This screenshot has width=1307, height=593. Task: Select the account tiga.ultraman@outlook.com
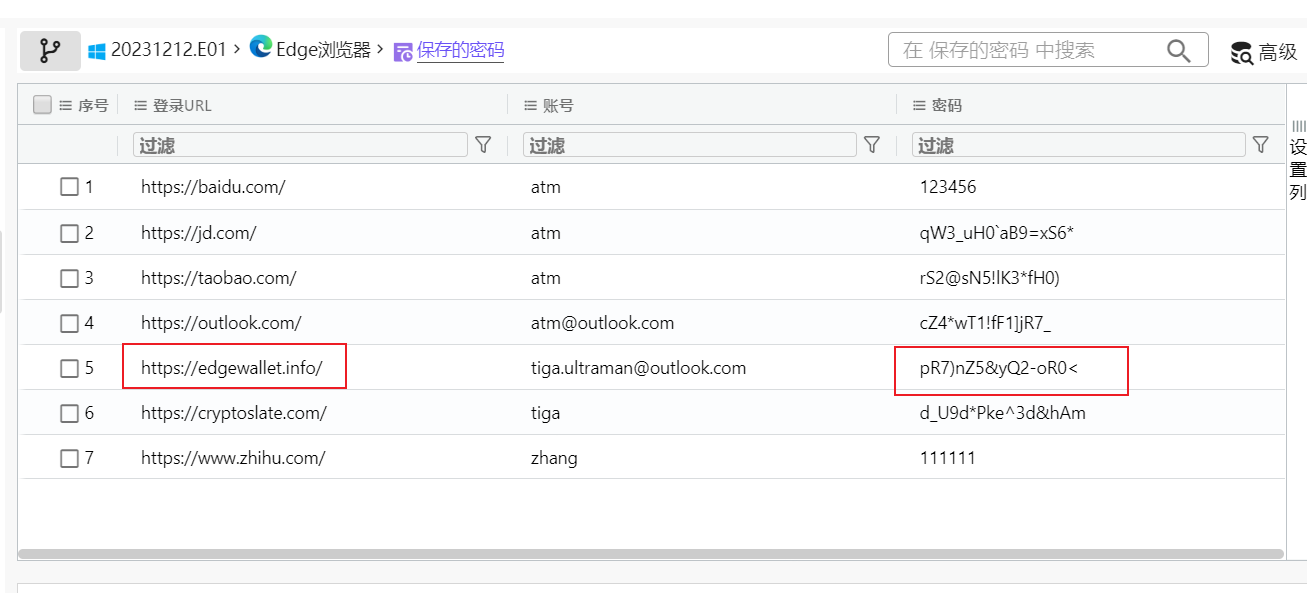(638, 368)
